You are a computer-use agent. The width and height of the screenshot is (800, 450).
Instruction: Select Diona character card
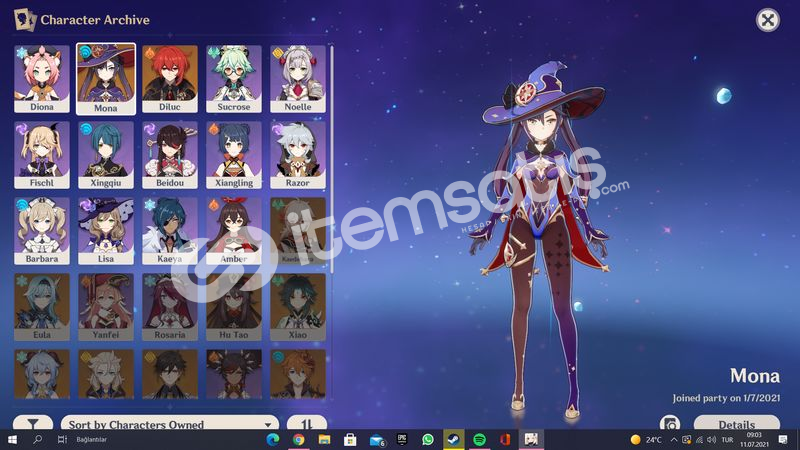[x=42, y=79]
